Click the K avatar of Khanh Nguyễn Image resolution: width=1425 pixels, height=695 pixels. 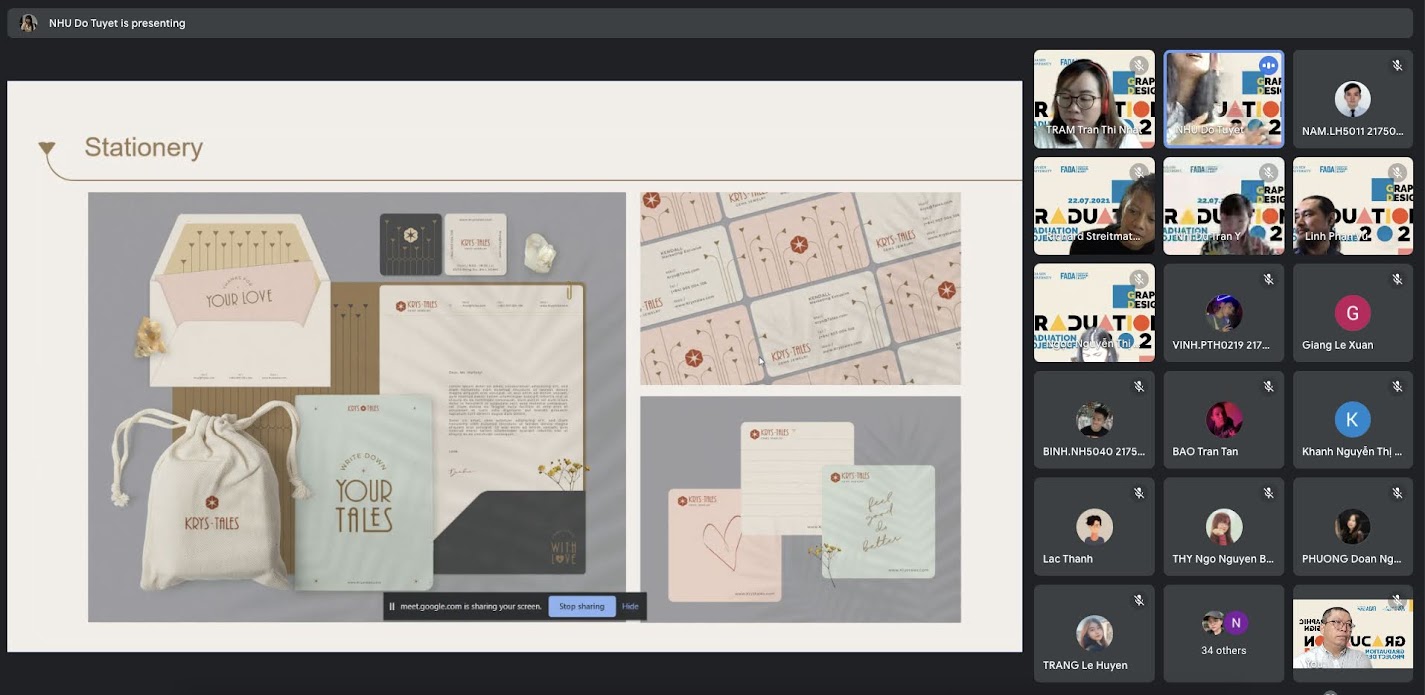click(x=1353, y=420)
